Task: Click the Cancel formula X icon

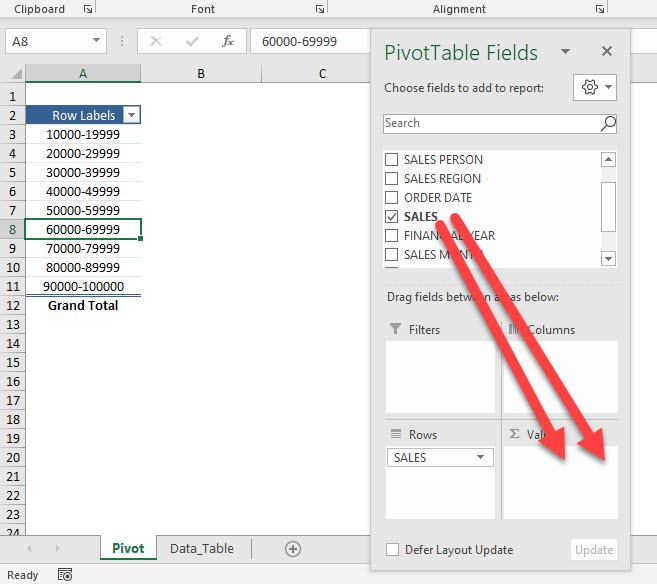Action: 156,41
